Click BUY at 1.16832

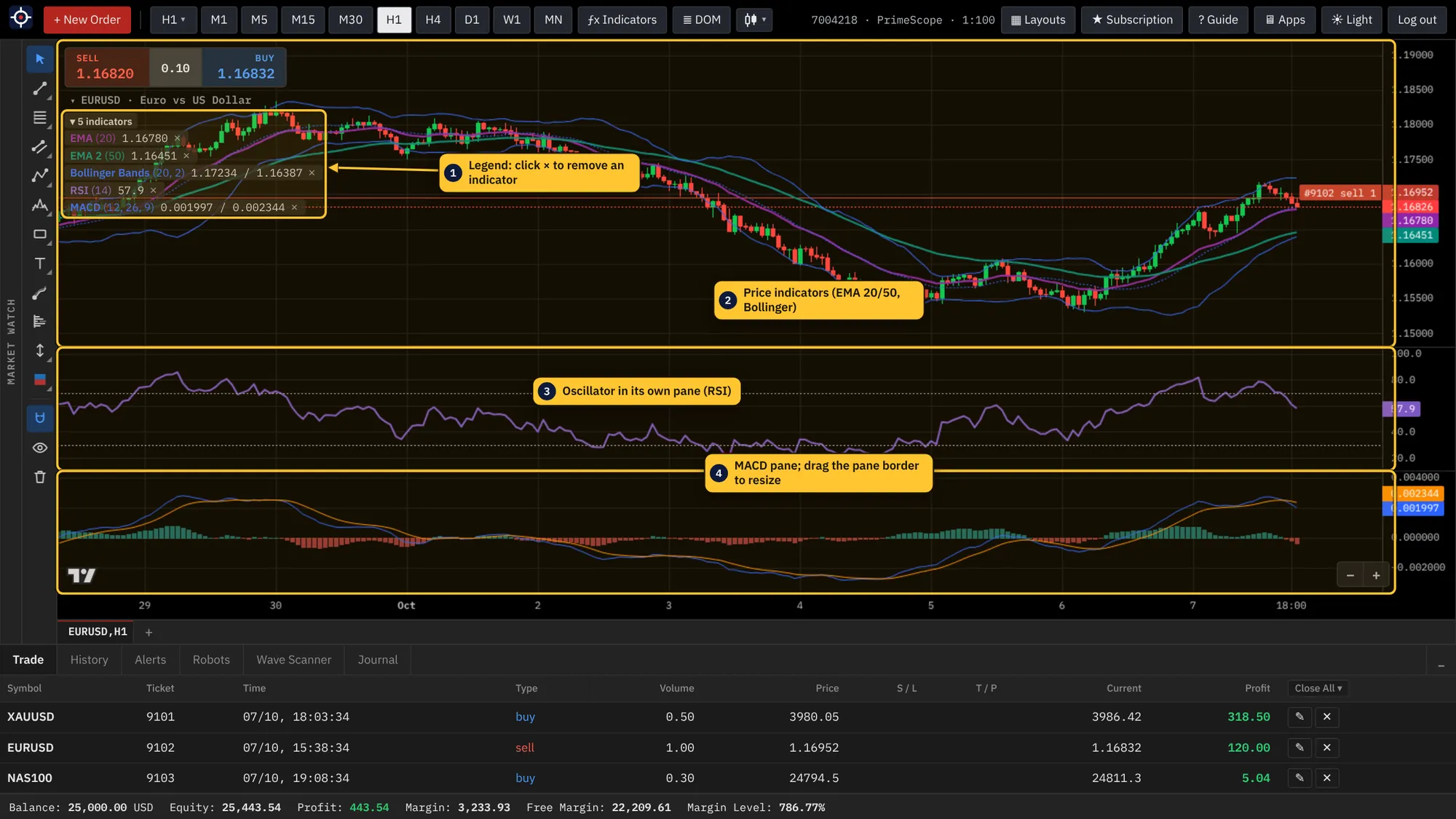pos(245,67)
